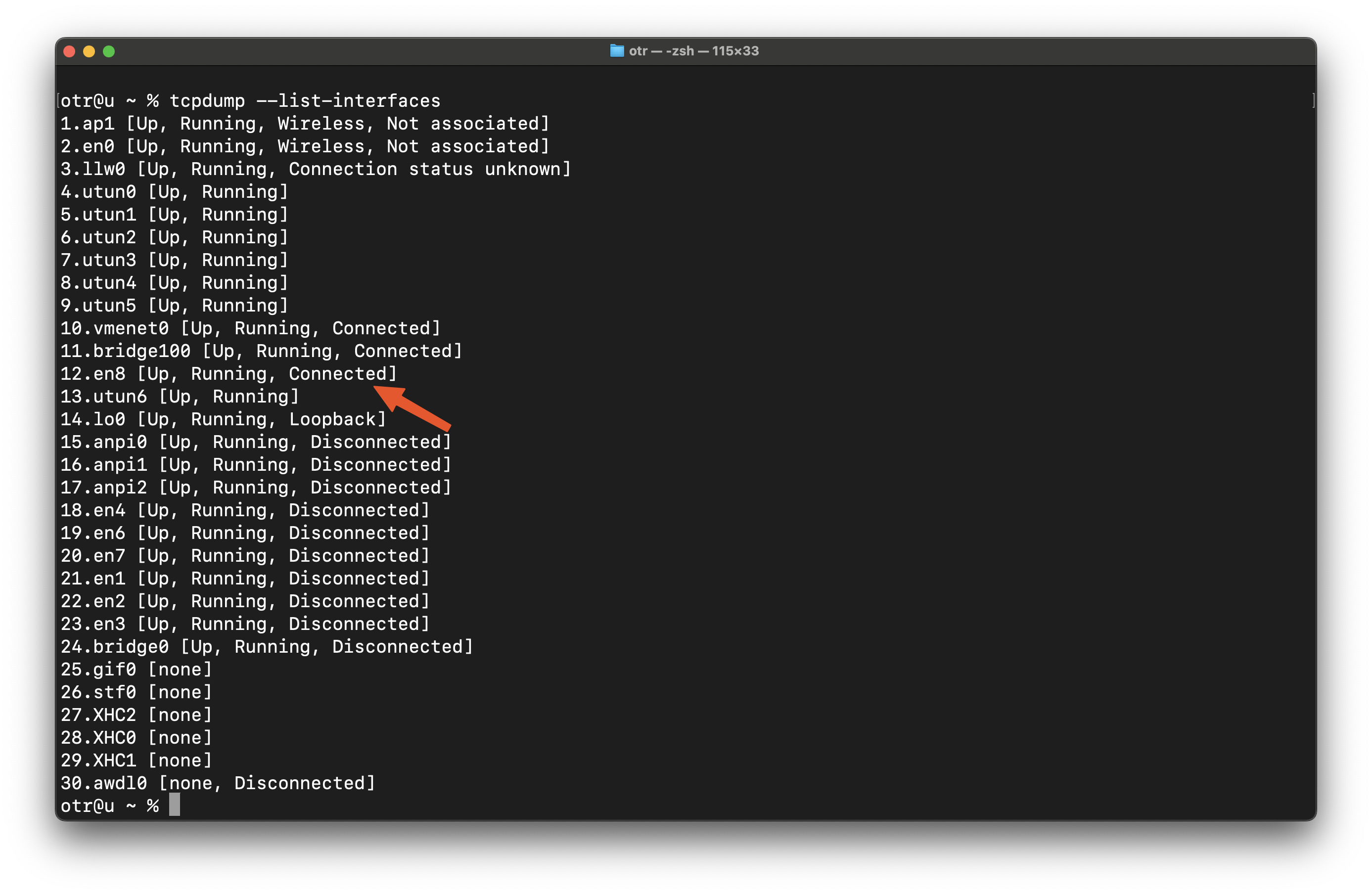Click the 'tcpdump --list-interfaces' command text

(305, 101)
